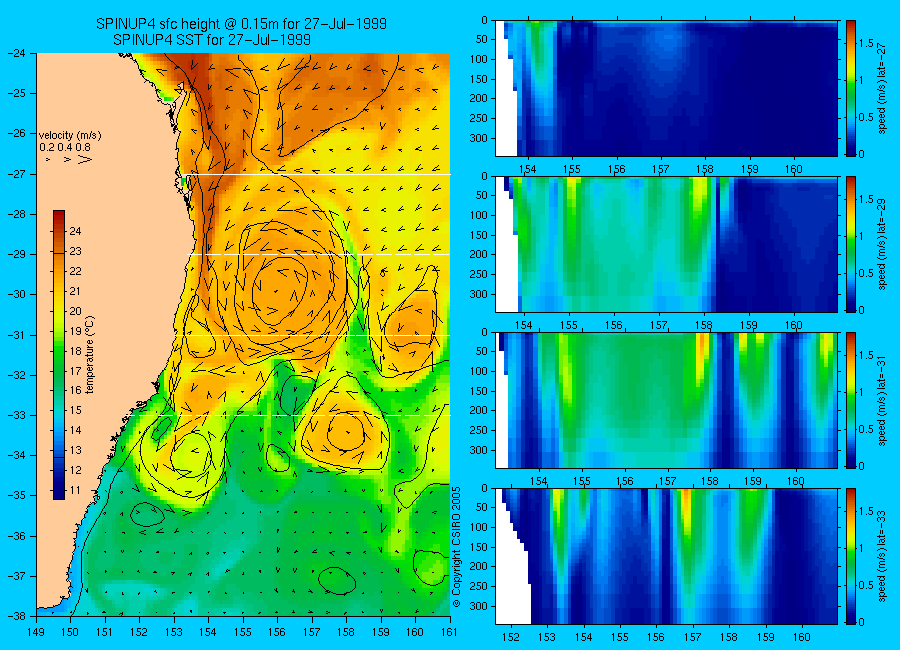Click the -38 latitude label on map axis
Screen dimensions: 900x650
17,616
